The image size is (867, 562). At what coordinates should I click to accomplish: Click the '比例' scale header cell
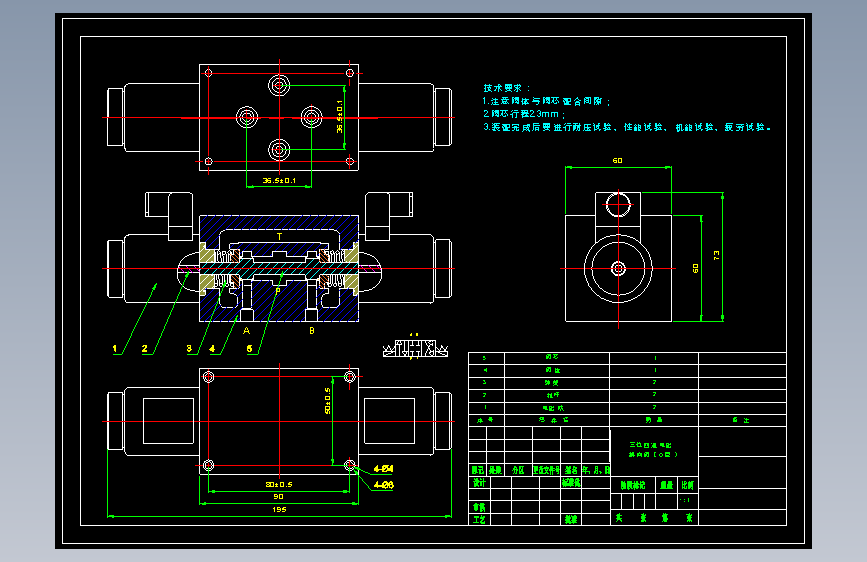click(687, 485)
